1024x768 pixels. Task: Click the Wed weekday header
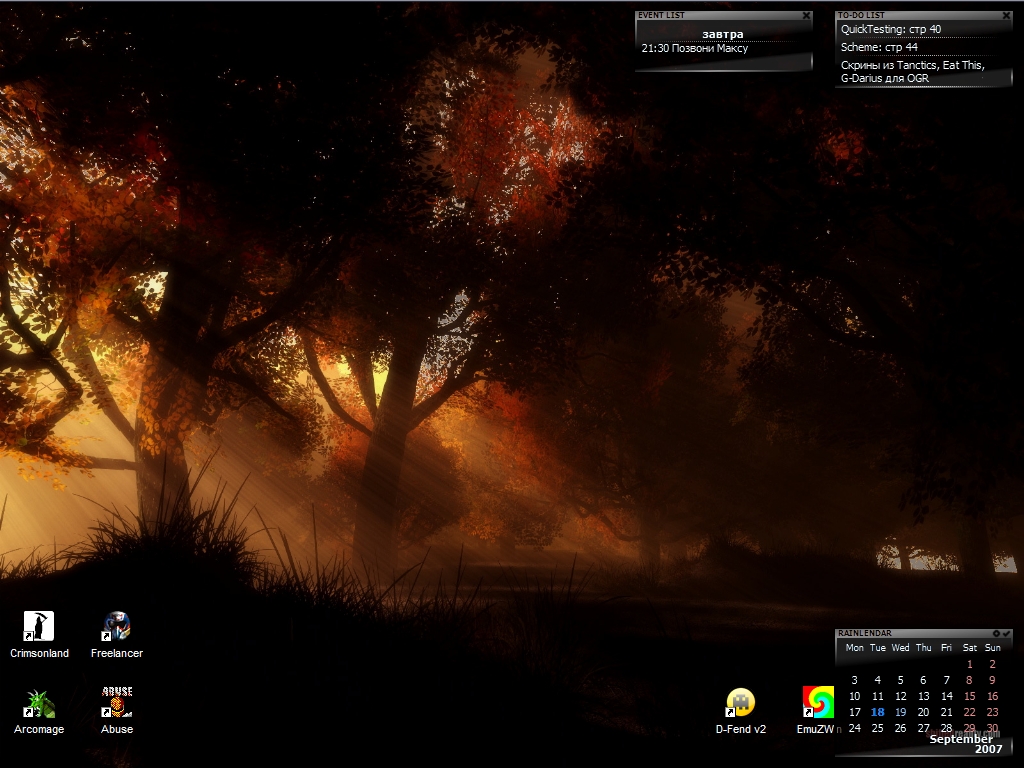[x=901, y=648]
